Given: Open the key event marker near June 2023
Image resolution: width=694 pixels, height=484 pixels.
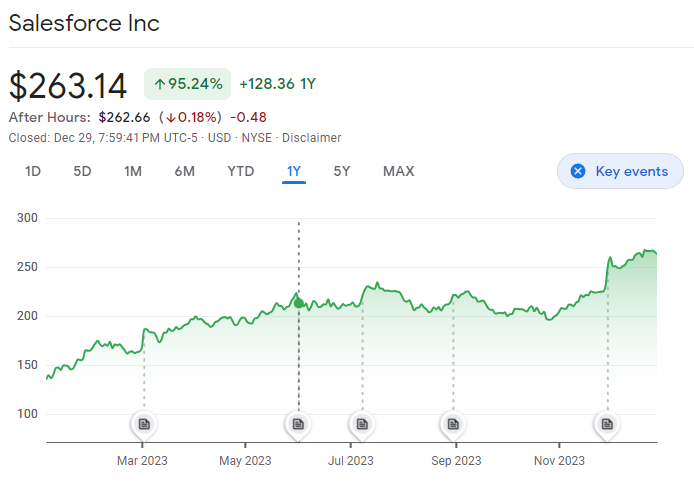Looking at the screenshot, I should click(x=298, y=424).
